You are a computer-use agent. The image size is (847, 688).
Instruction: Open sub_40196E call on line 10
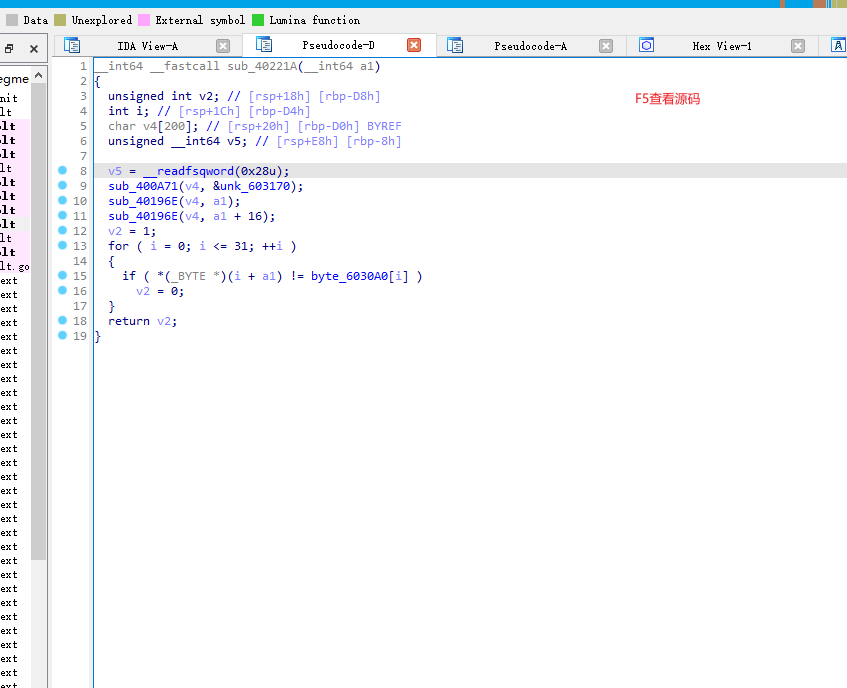(143, 201)
